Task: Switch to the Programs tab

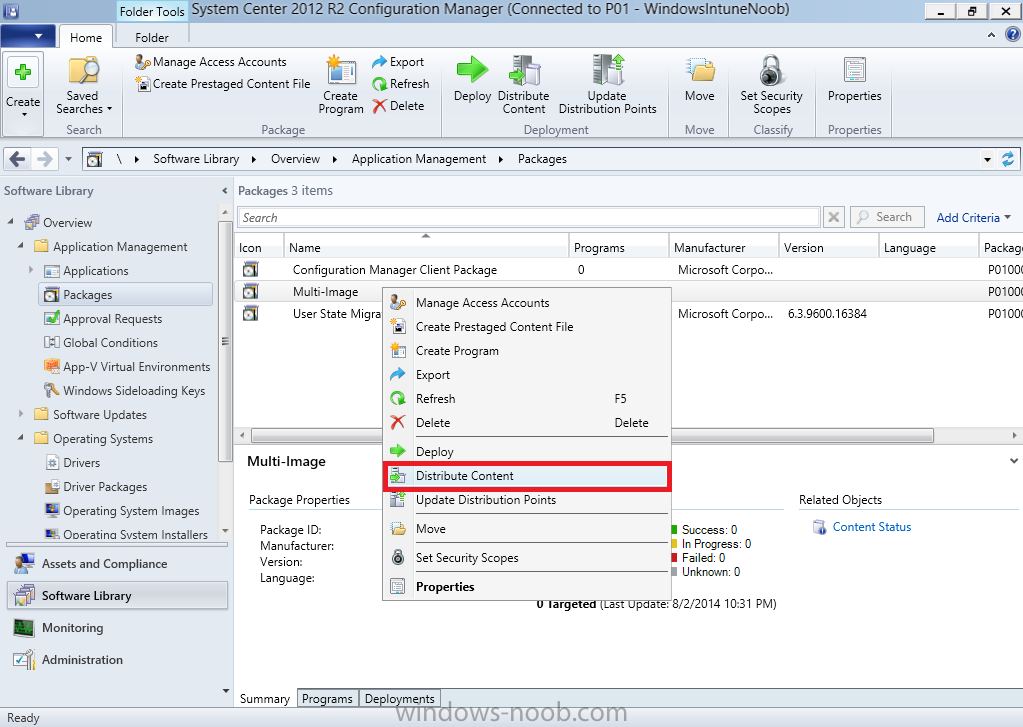Action: point(327,698)
